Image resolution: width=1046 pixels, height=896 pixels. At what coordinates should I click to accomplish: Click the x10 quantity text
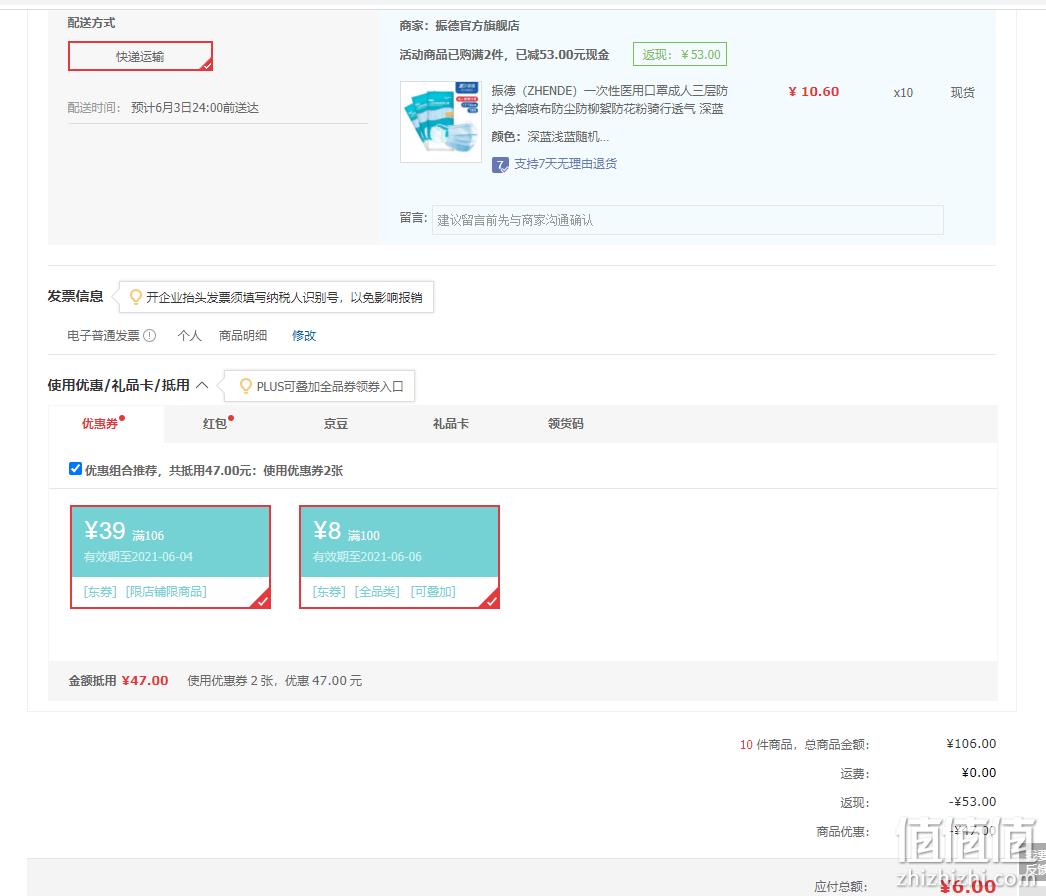(903, 93)
